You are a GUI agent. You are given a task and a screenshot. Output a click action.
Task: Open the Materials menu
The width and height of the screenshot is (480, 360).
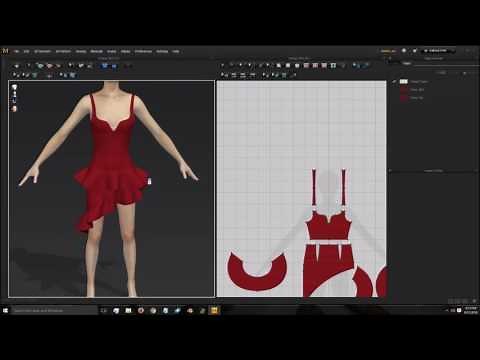pos(97,51)
